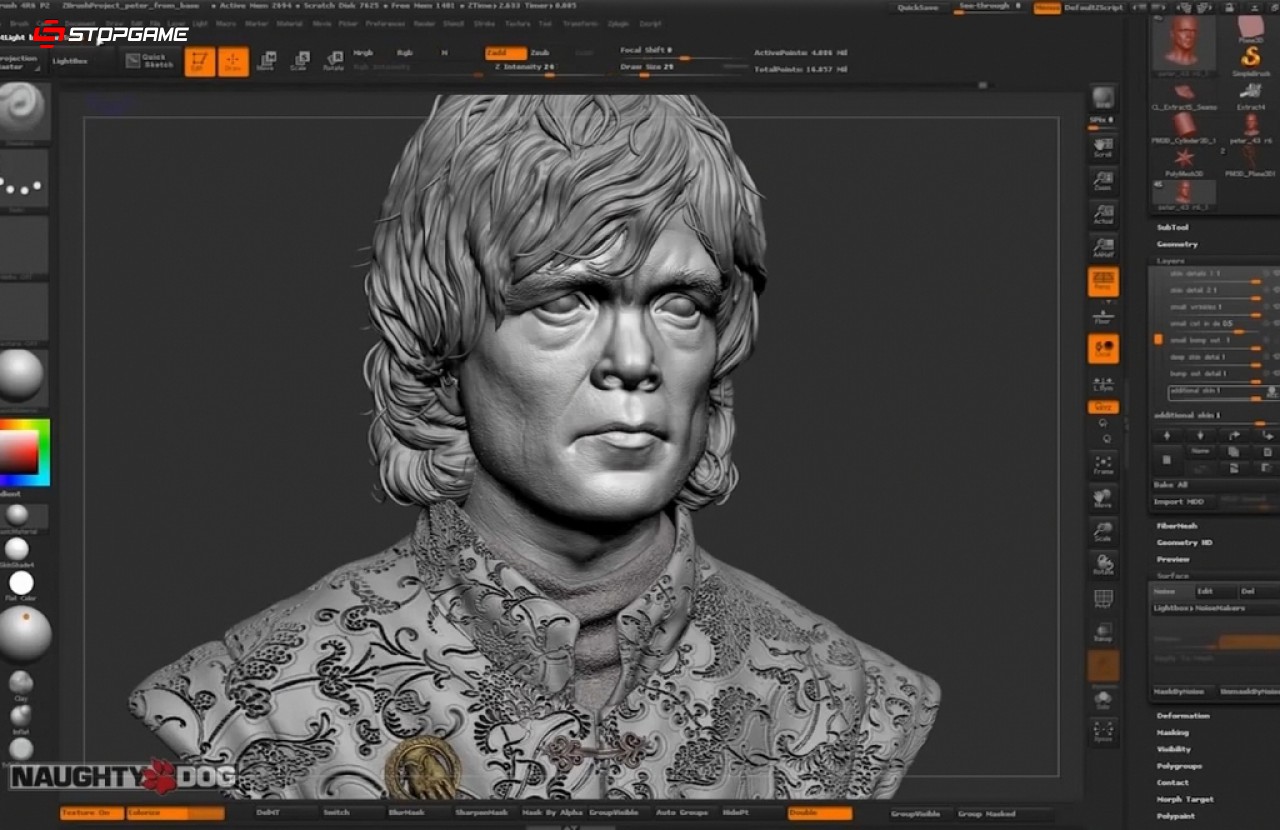Select the SimpleBrush tool thumbnail

pyautogui.click(x=1250, y=60)
